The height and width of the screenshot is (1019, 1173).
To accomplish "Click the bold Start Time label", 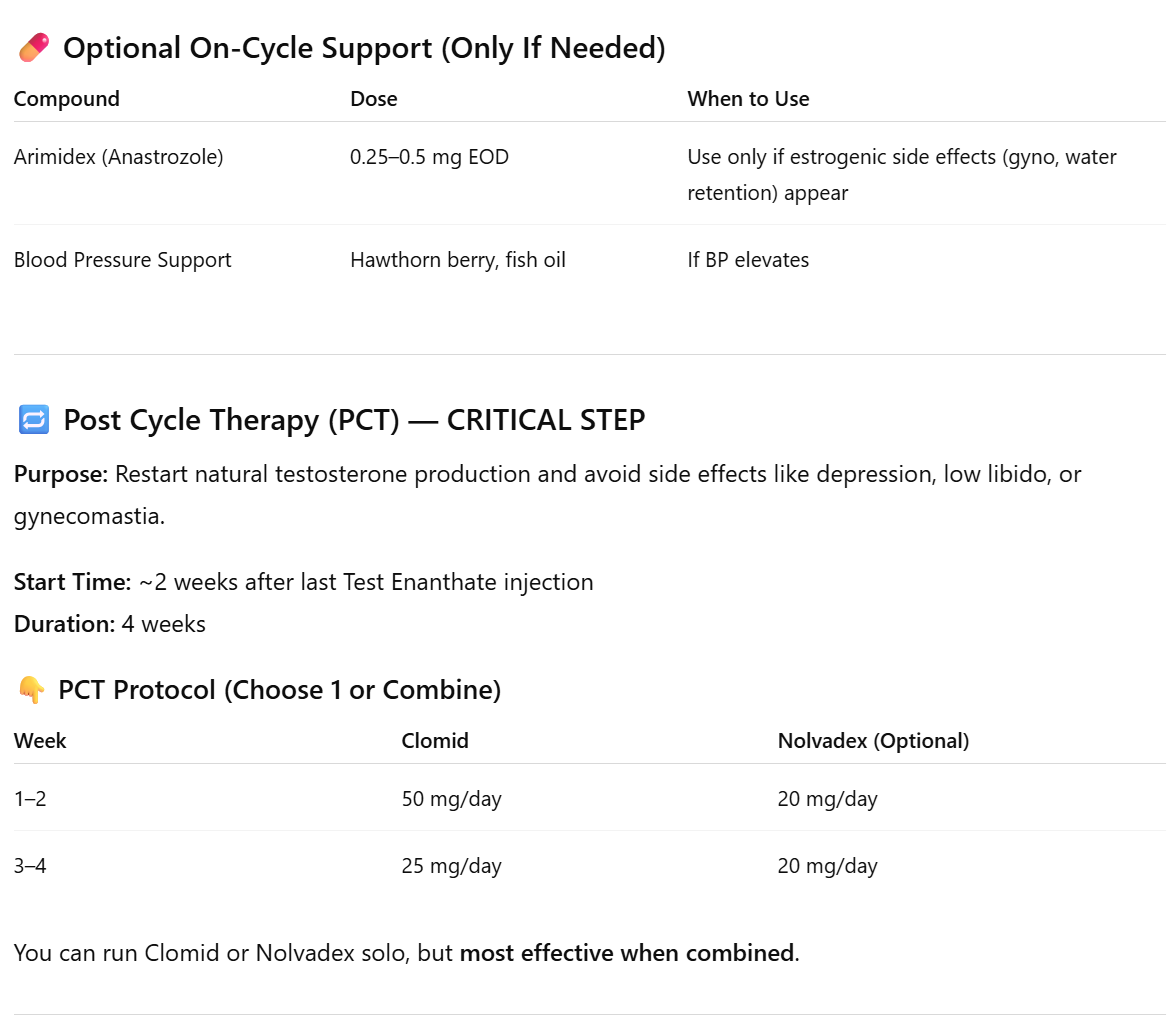I will click(x=72, y=582).
